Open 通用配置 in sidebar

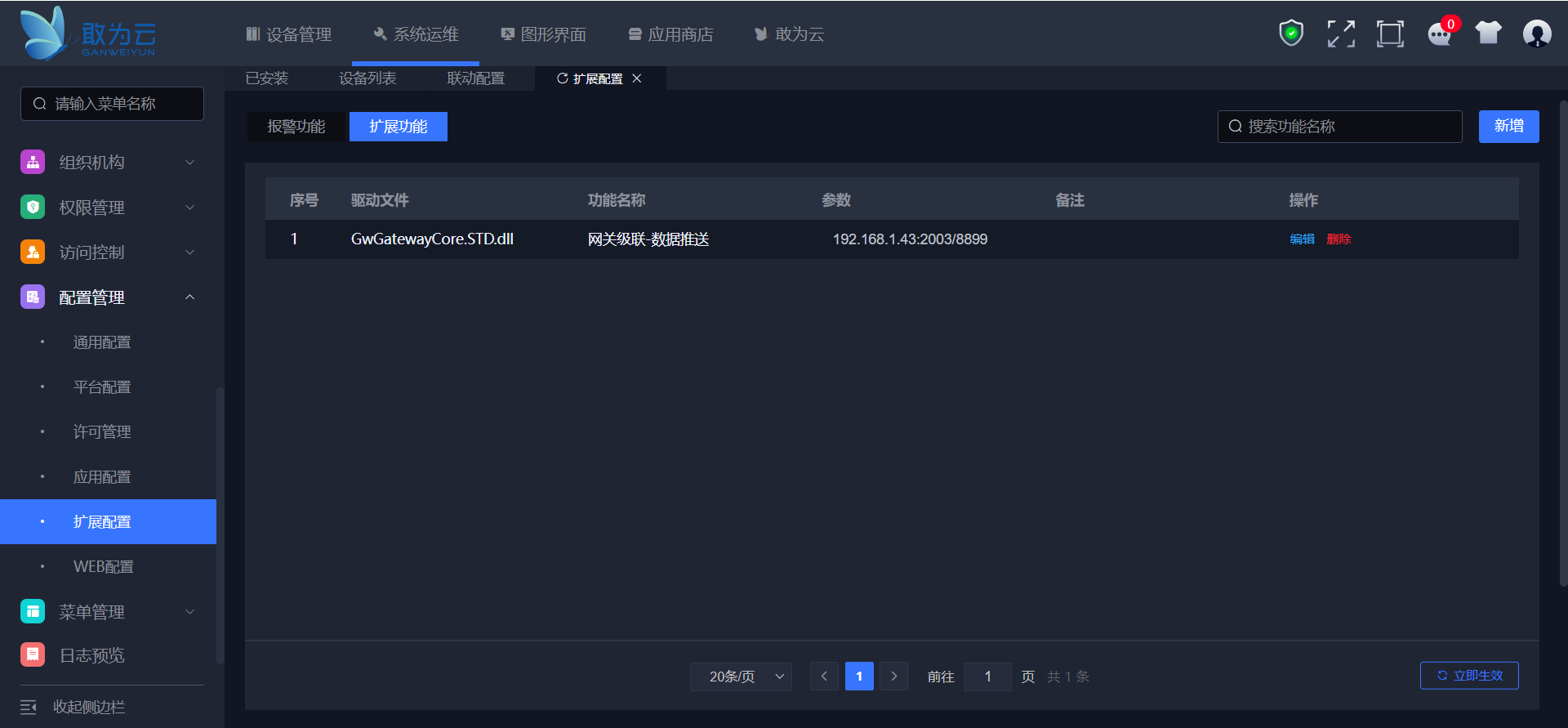tap(102, 342)
